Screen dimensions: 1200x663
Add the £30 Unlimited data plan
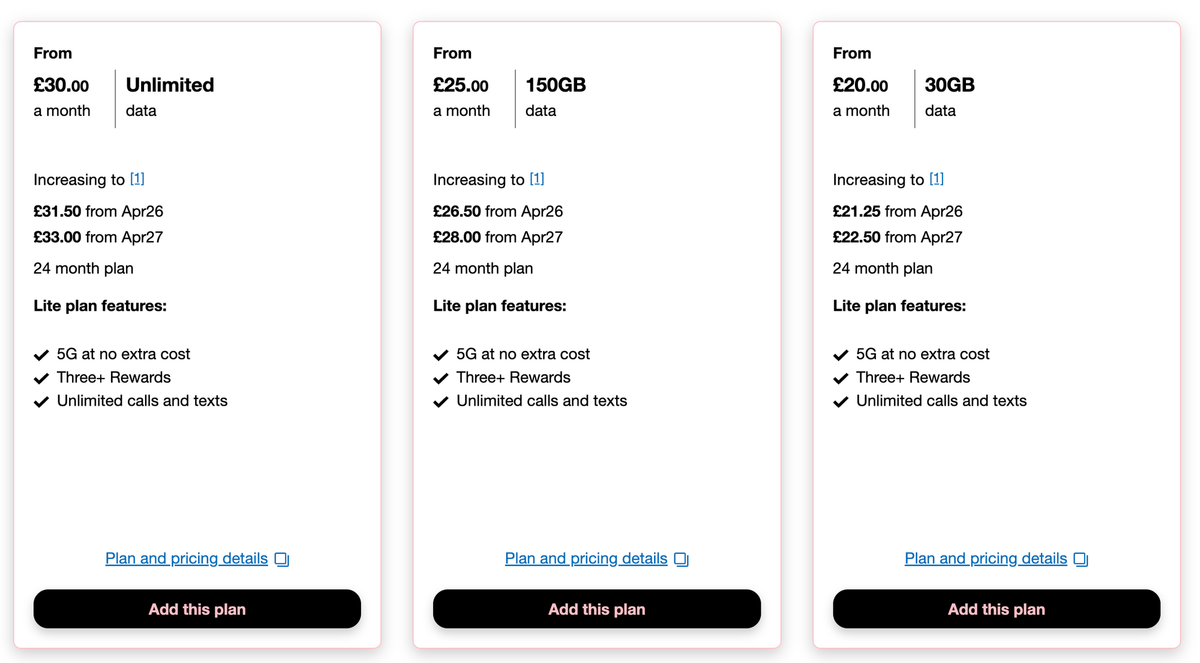tap(197, 609)
